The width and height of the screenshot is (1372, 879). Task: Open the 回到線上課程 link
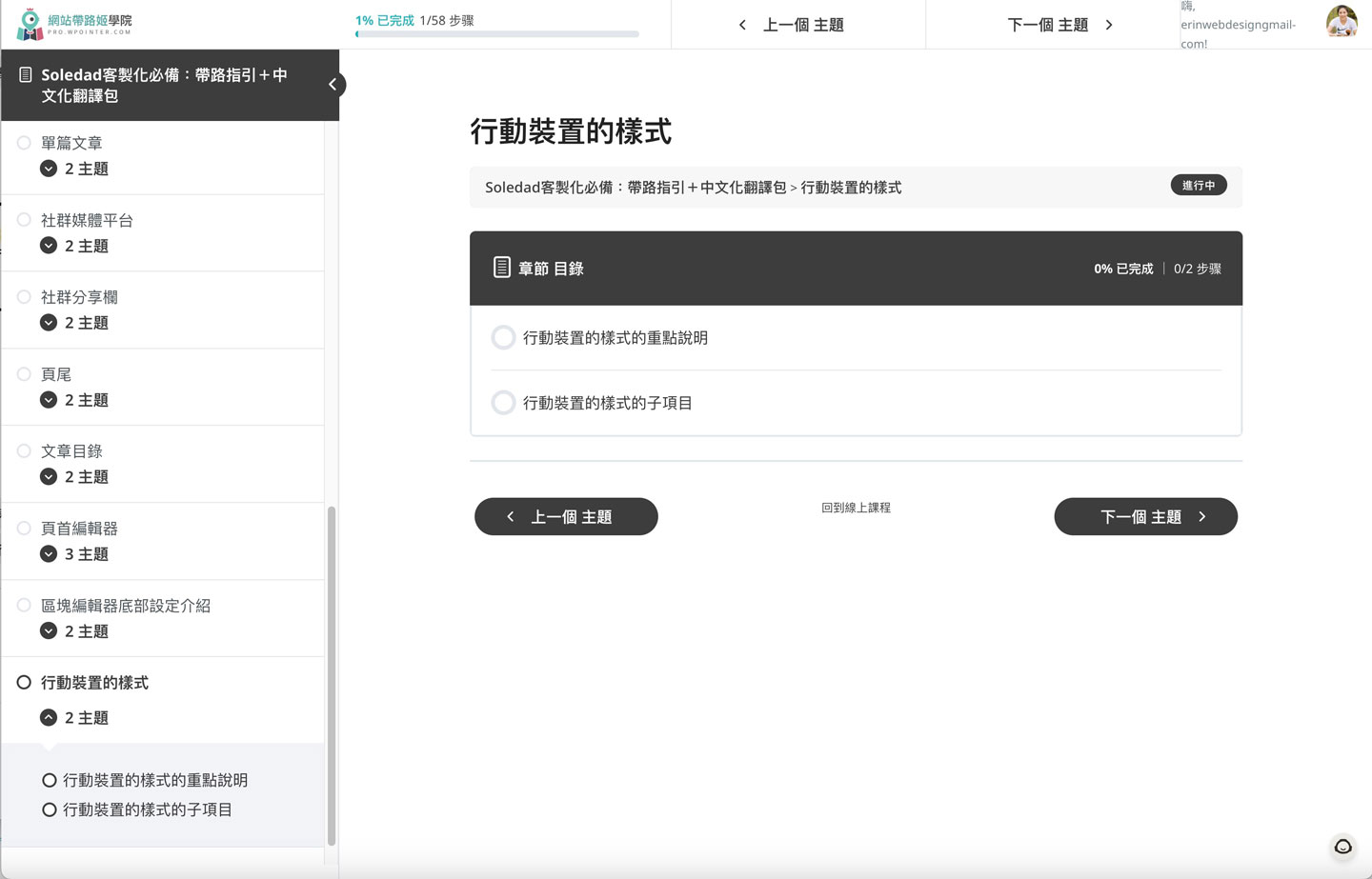[856, 508]
